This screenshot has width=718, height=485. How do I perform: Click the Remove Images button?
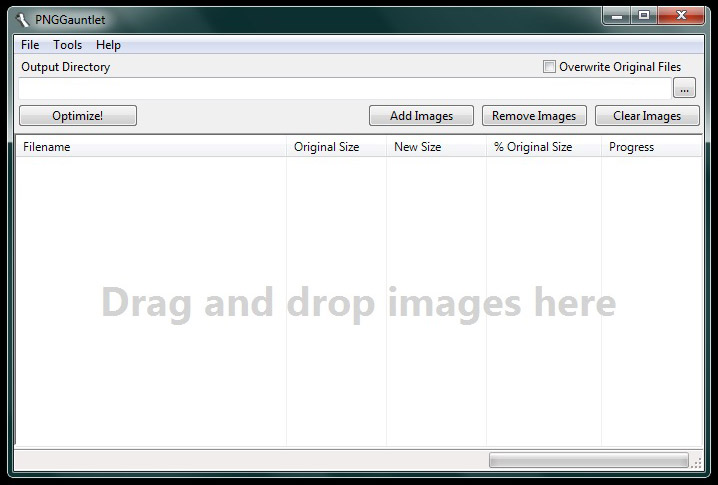click(x=534, y=115)
